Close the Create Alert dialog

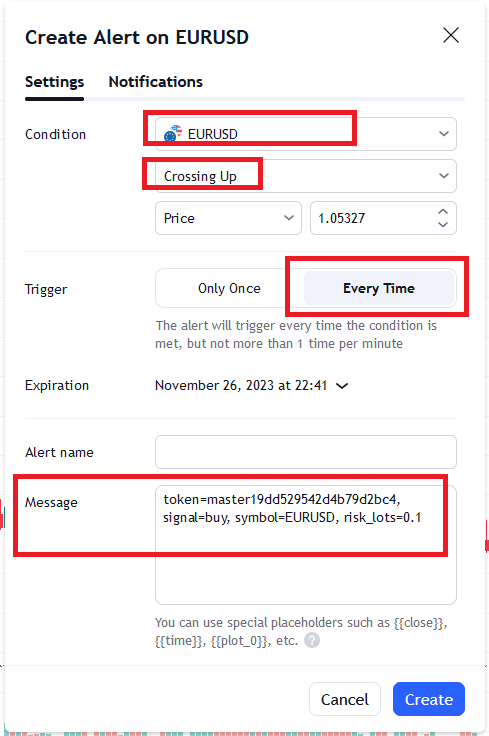pos(451,35)
